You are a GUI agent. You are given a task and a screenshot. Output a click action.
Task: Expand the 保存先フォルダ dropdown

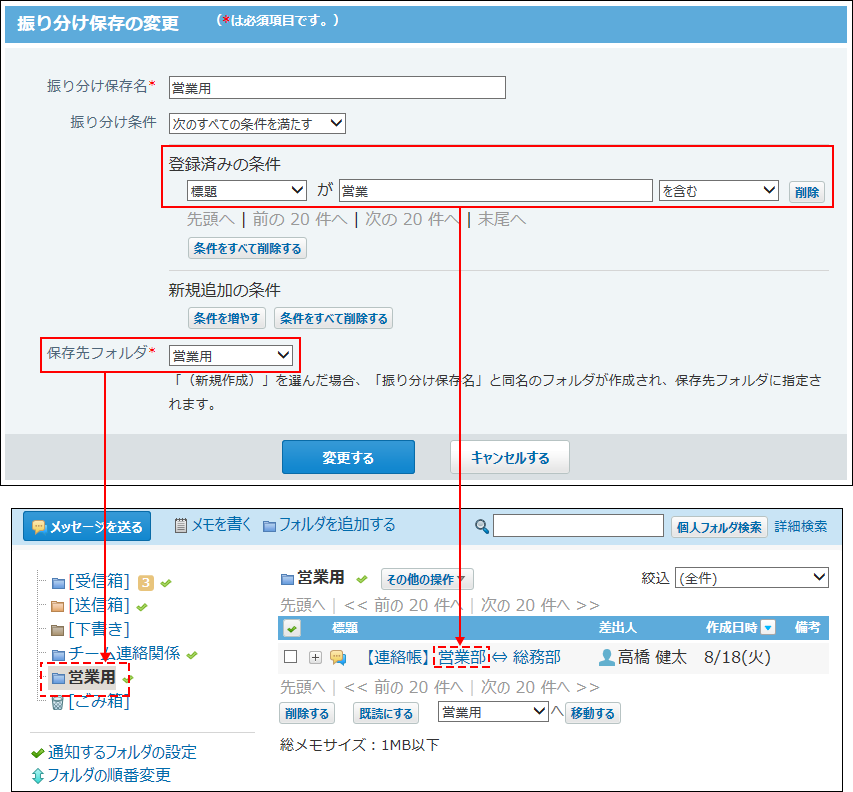pyautogui.click(x=230, y=355)
